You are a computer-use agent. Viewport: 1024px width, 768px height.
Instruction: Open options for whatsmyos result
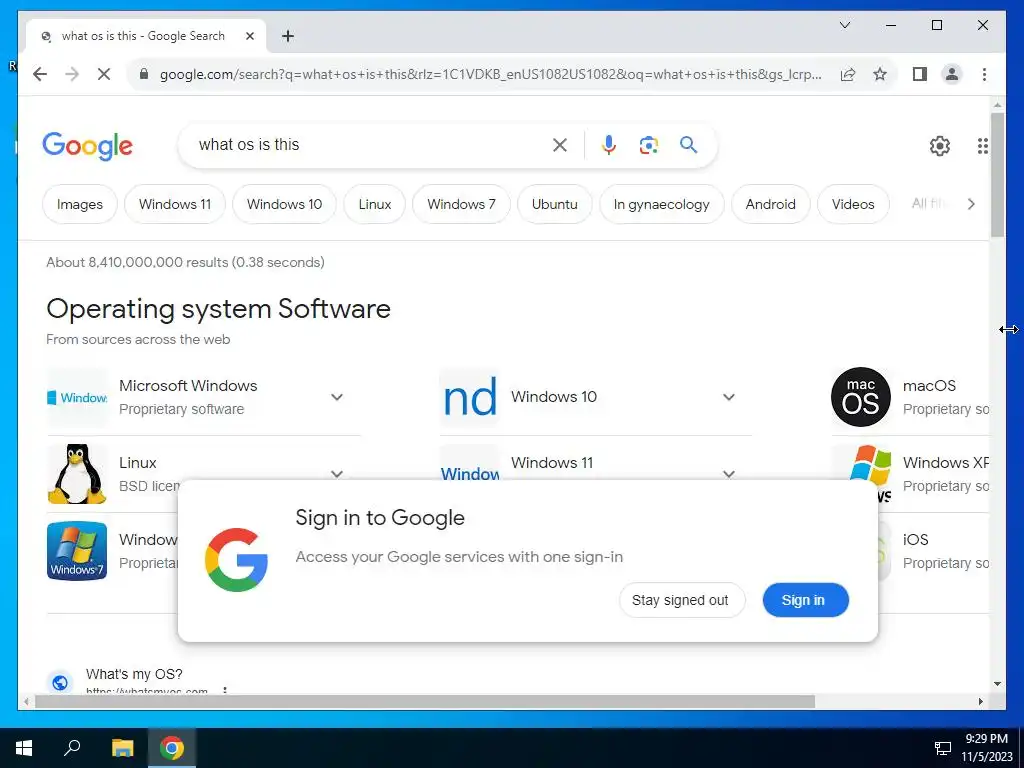pyautogui.click(x=225, y=690)
